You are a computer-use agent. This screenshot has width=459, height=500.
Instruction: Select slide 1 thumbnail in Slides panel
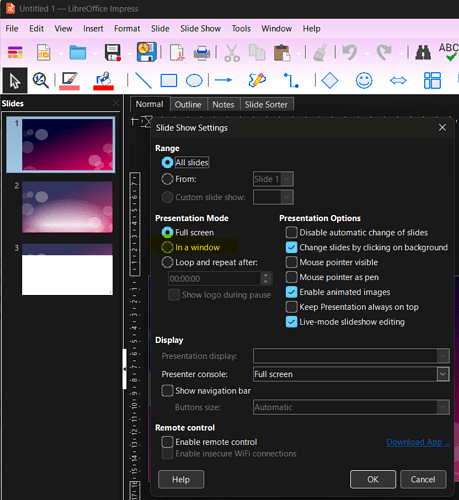click(x=67, y=145)
